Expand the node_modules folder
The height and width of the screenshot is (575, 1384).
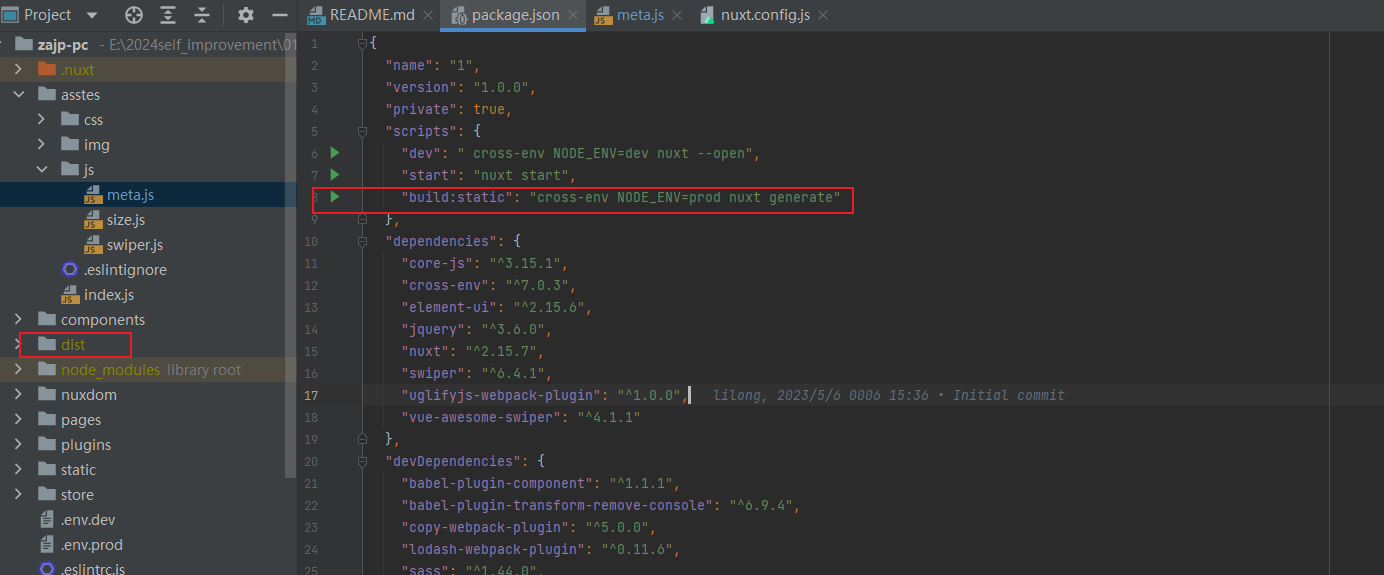[x=19, y=370]
